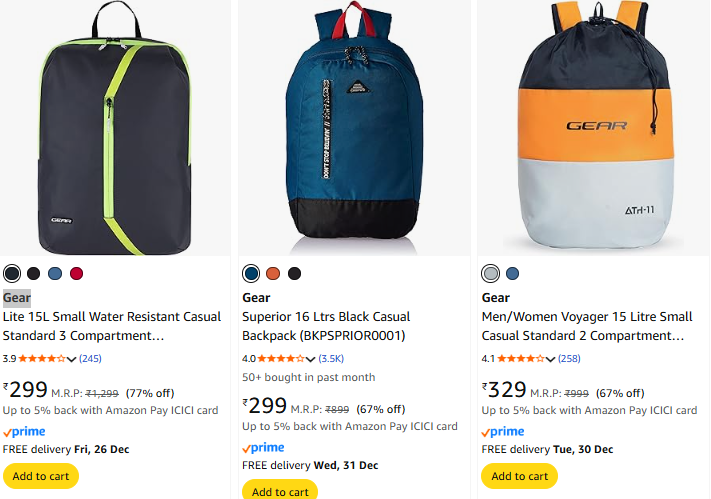Pick the orange swatch for Superior 16 Ltrs backpack
This screenshot has width=711, height=499.
(272, 273)
